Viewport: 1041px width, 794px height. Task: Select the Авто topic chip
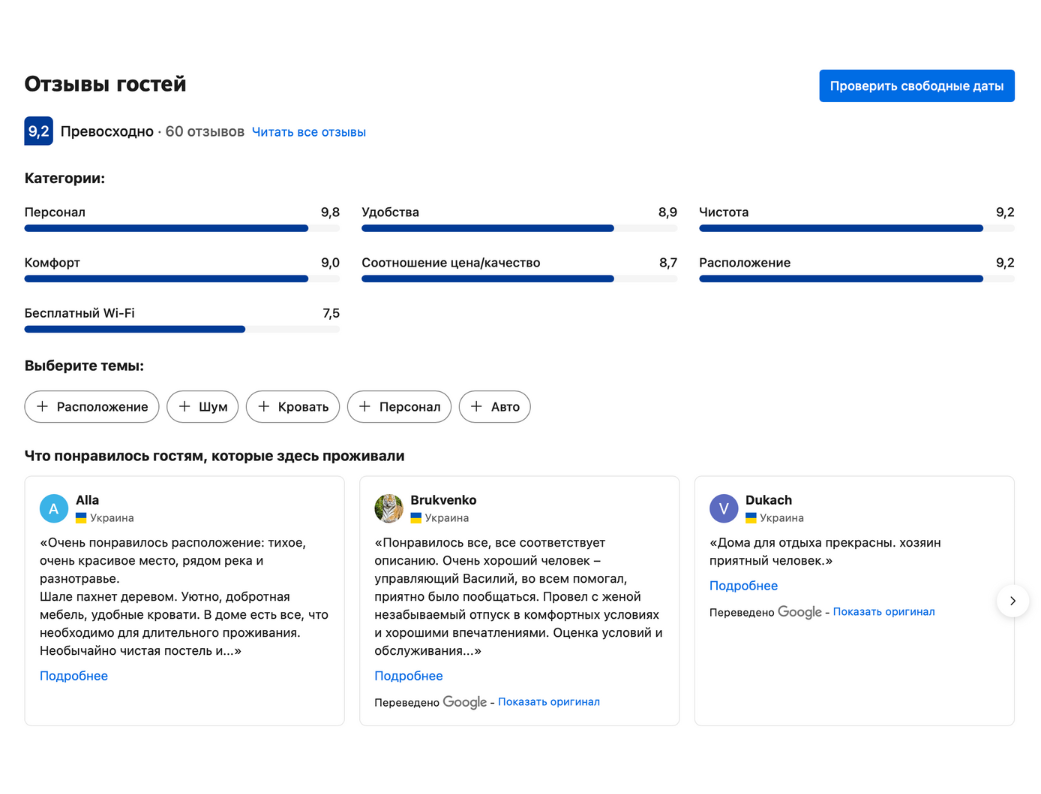(495, 407)
